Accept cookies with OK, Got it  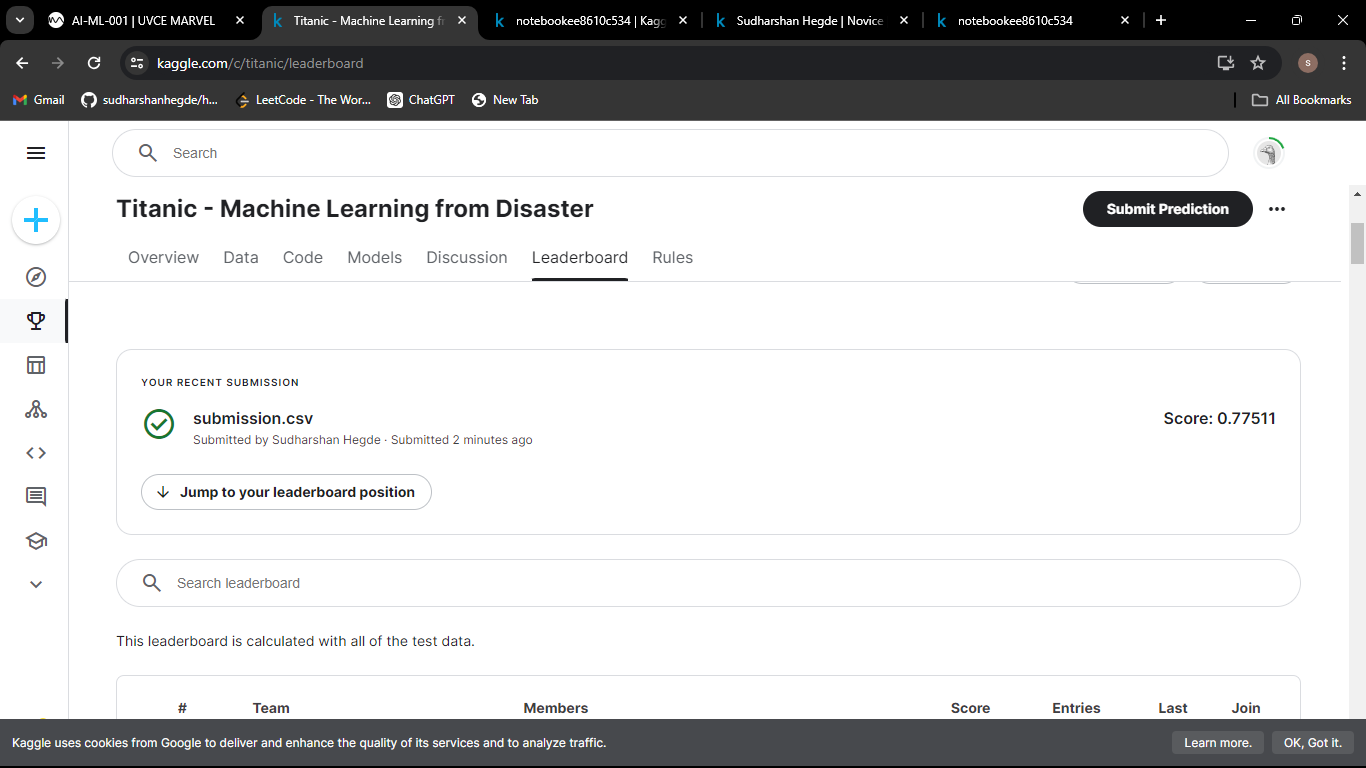coord(1313,743)
